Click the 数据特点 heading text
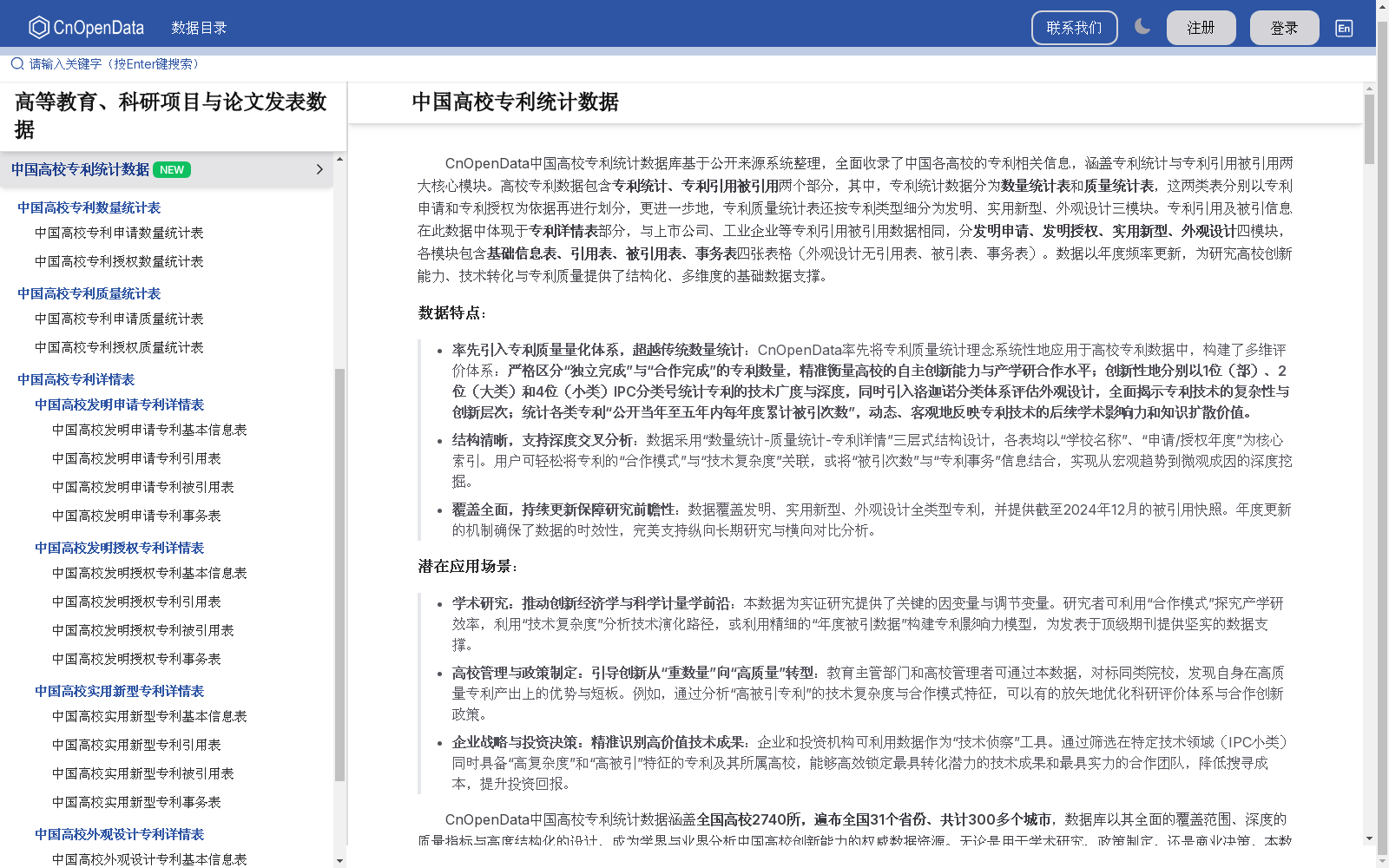The height and width of the screenshot is (868, 1389). (x=452, y=312)
